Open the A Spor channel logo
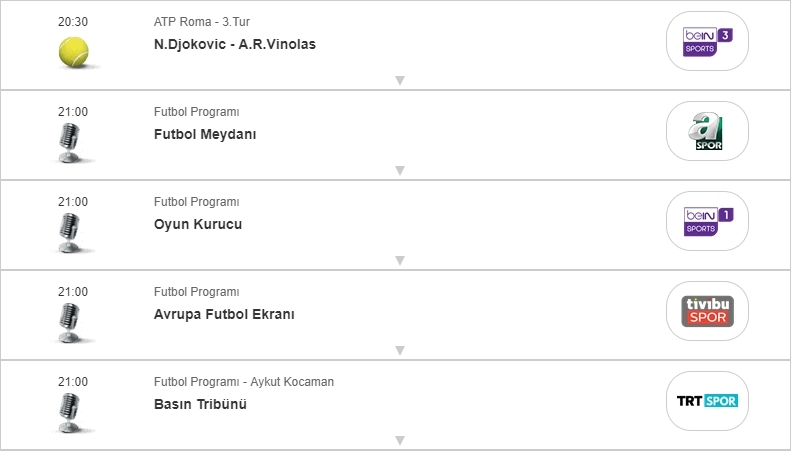Image resolution: width=793 pixels, height=451 pixels. (x=707, y=131)
